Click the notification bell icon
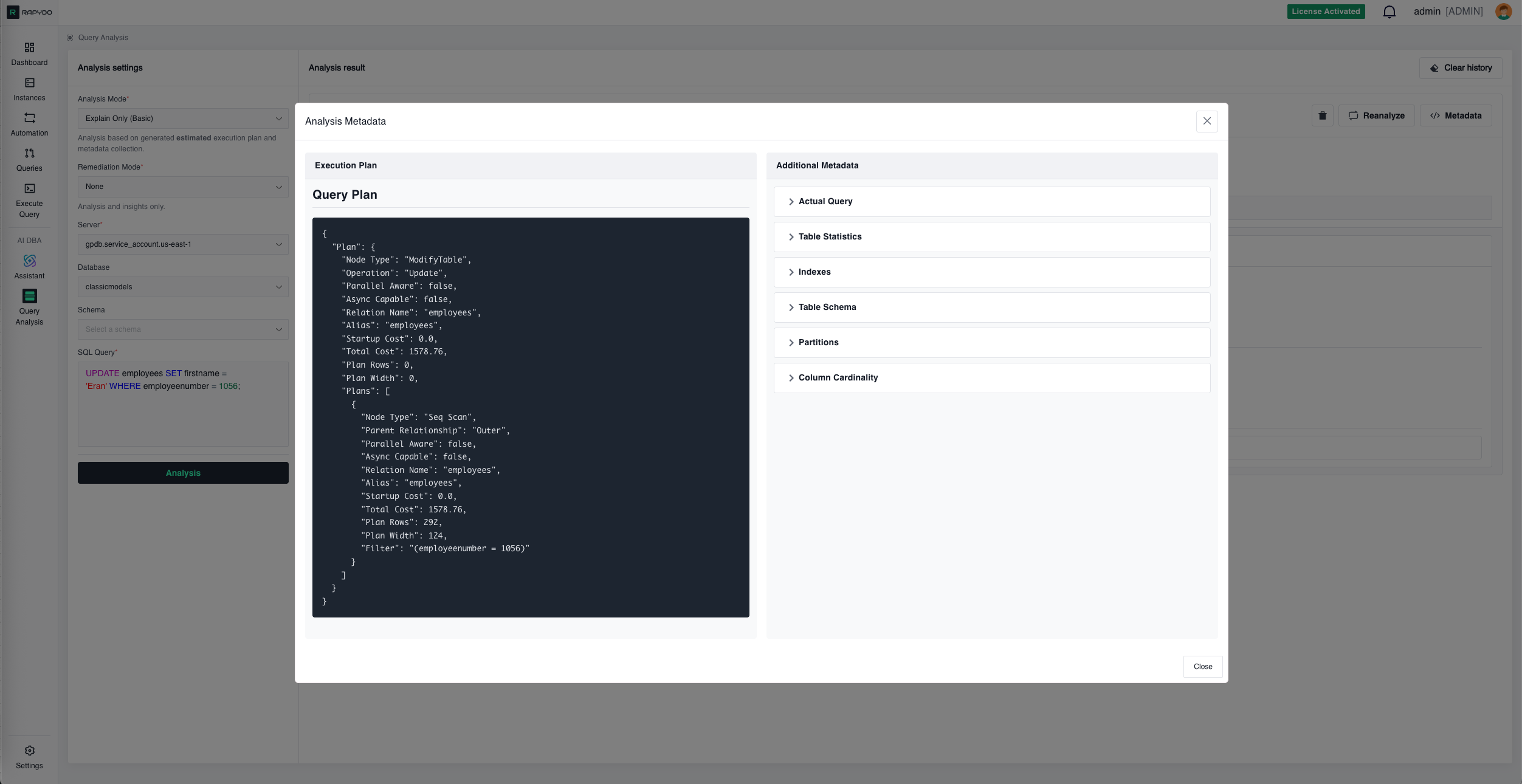Viewport: 1522px width, 784px height. (1389, 12)
